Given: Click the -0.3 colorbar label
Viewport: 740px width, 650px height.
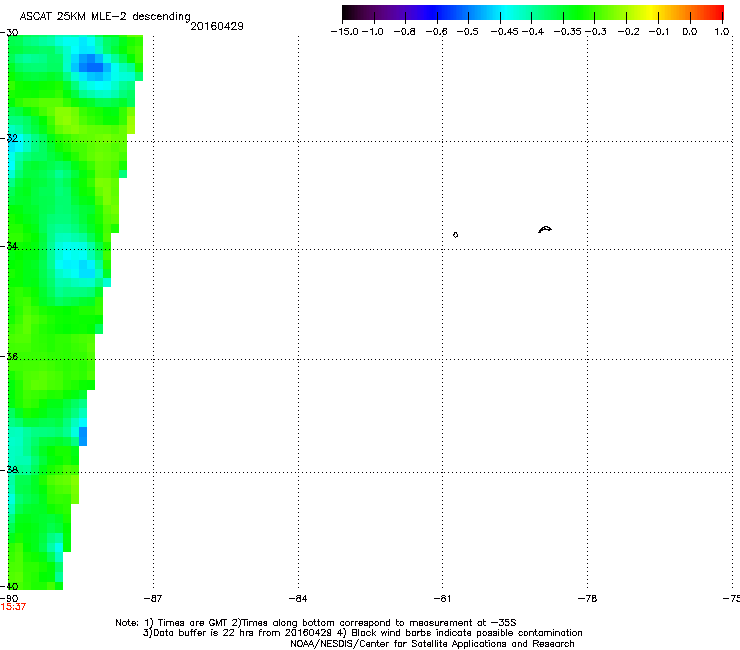Looking at the screenshot, I should coord(596,32).
